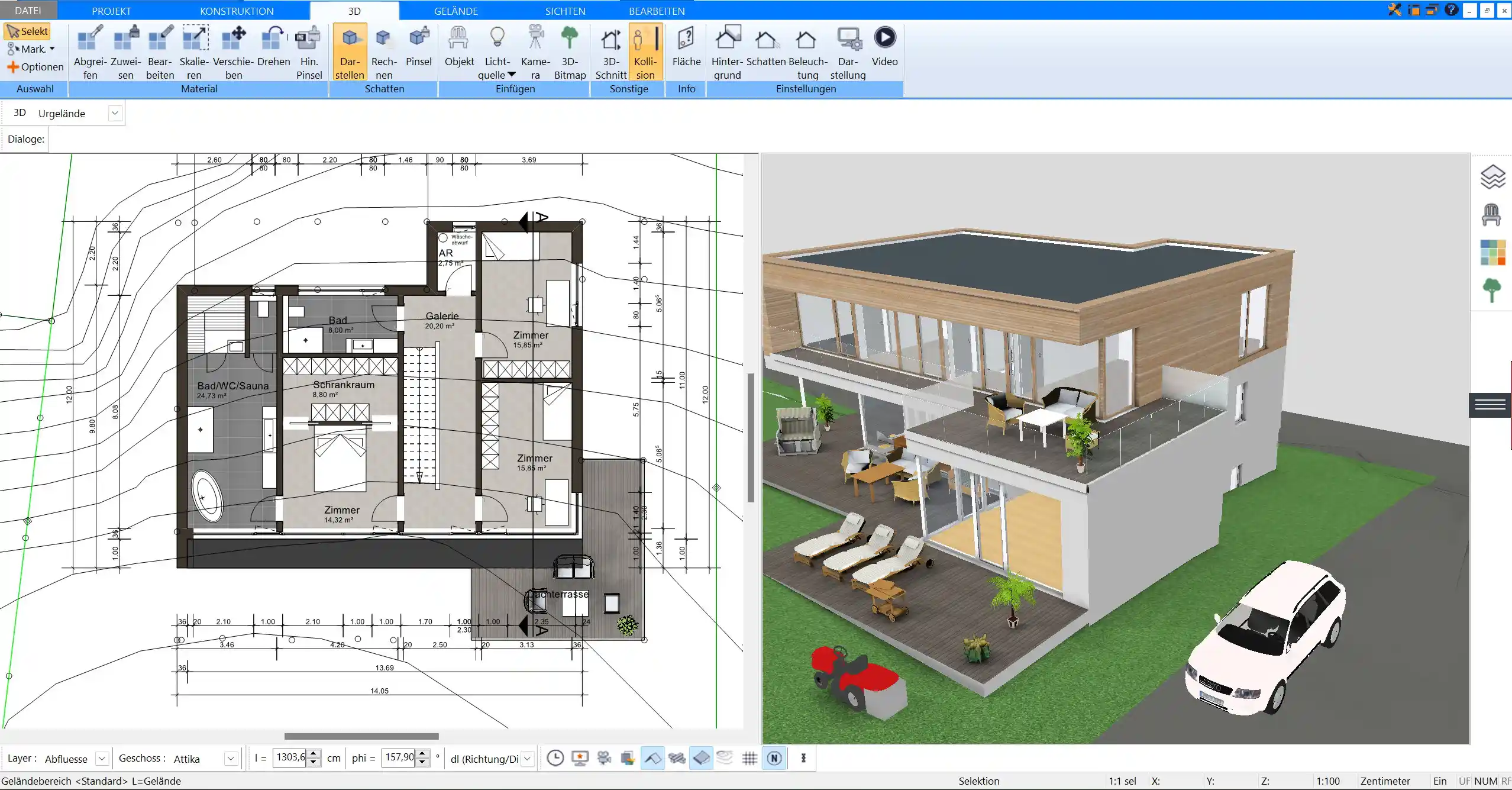The width and height of the screenshot is (1512, 790).
Task: Click the panel layout icon in title bar
Action: click(x=1414, y=9)
